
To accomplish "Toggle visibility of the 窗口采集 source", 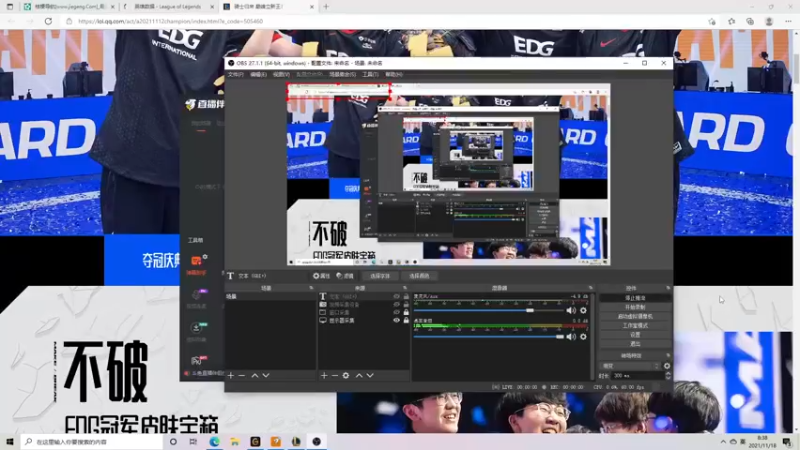I will click(x=396, y=312).
